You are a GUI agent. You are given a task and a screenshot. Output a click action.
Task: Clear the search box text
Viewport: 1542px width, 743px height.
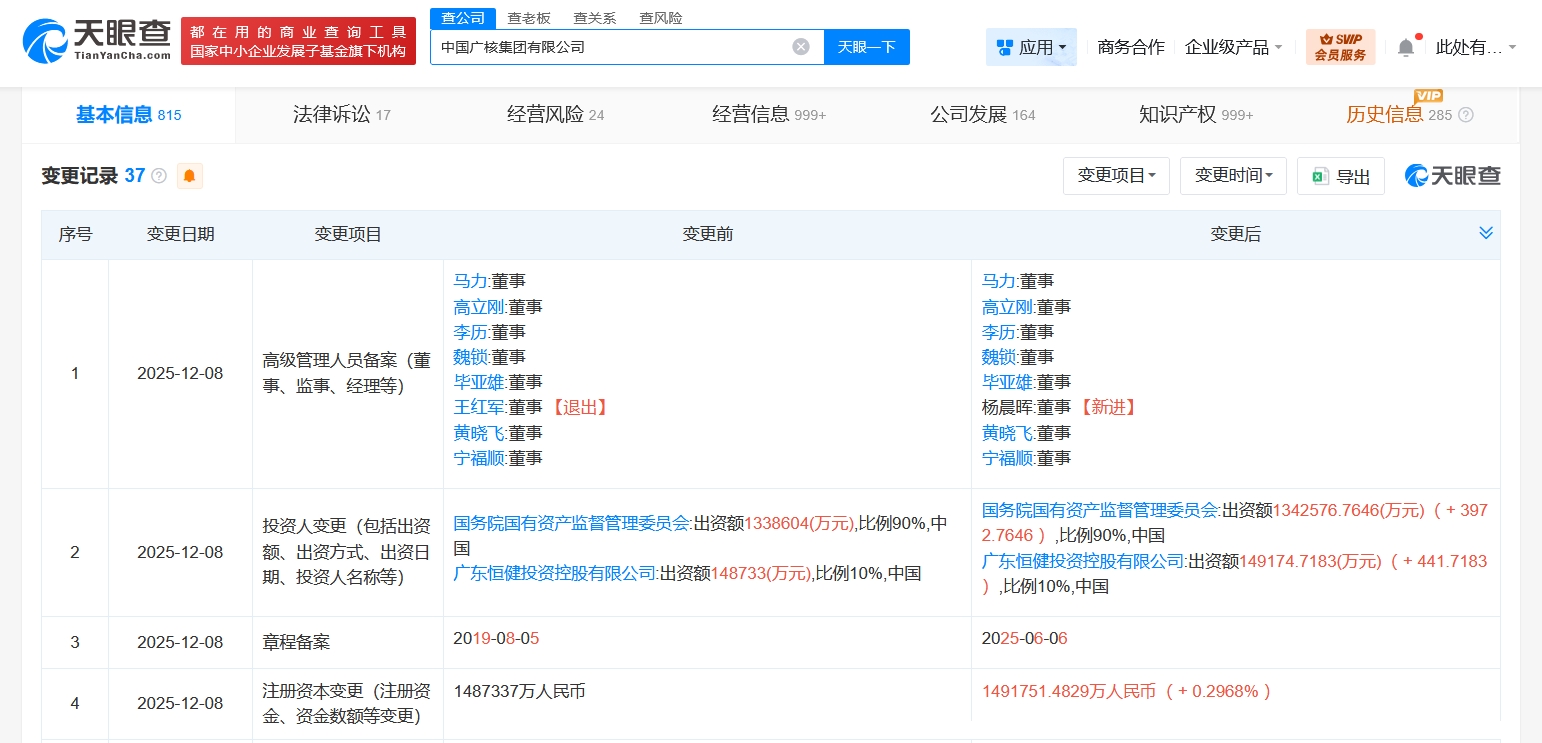coord(800,47)
